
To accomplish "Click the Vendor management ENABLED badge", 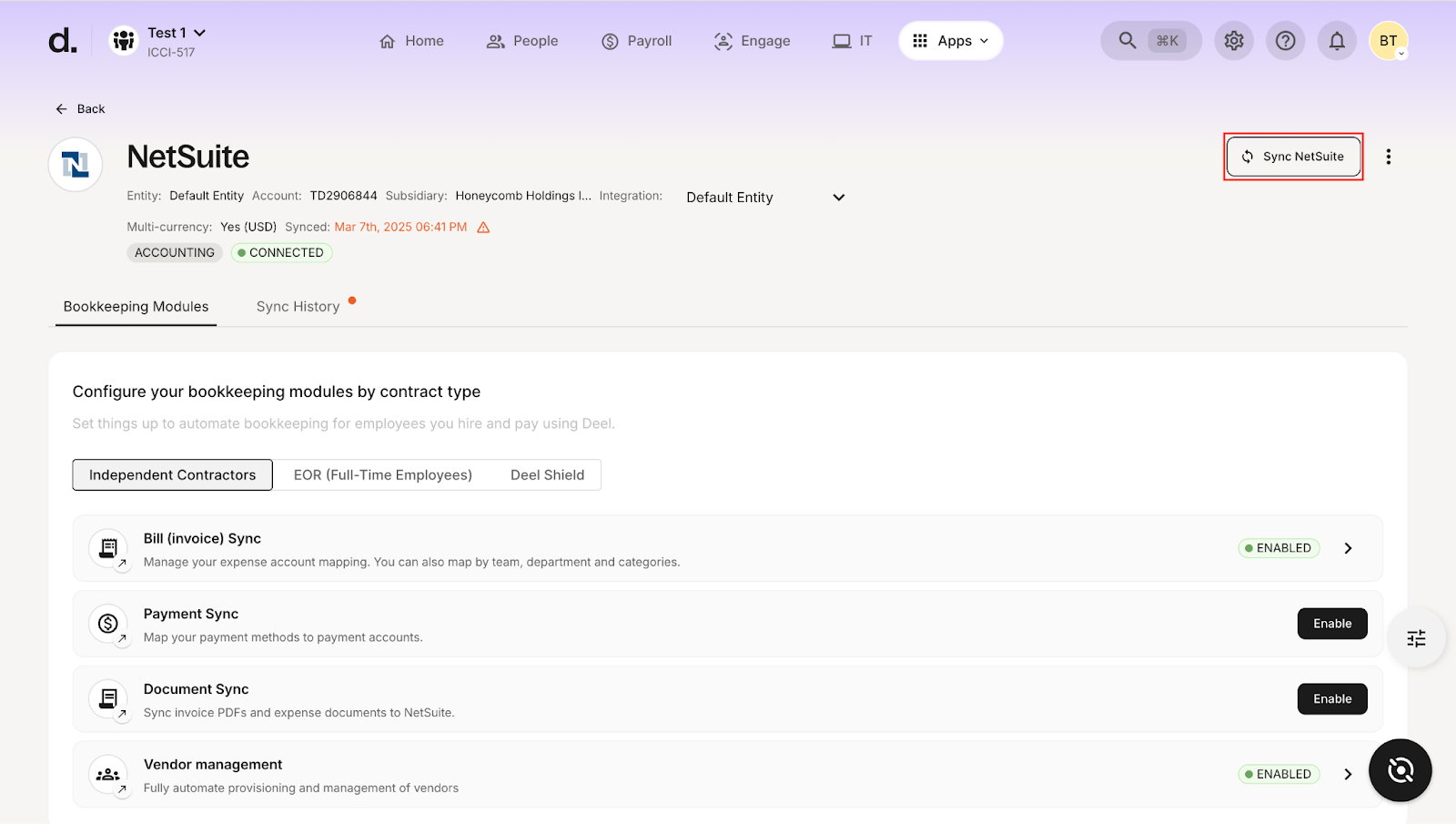I will tap(1279, 774).
